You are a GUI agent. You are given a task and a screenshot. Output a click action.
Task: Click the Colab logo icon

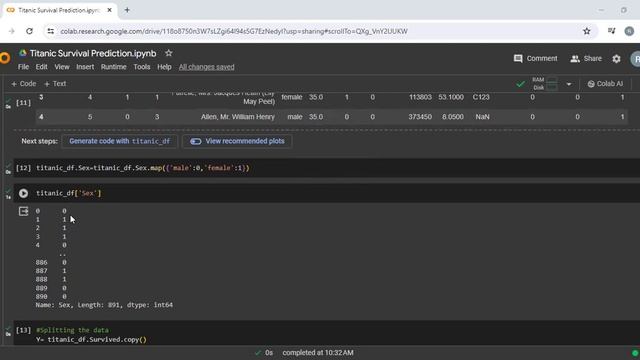coord(4,58)
